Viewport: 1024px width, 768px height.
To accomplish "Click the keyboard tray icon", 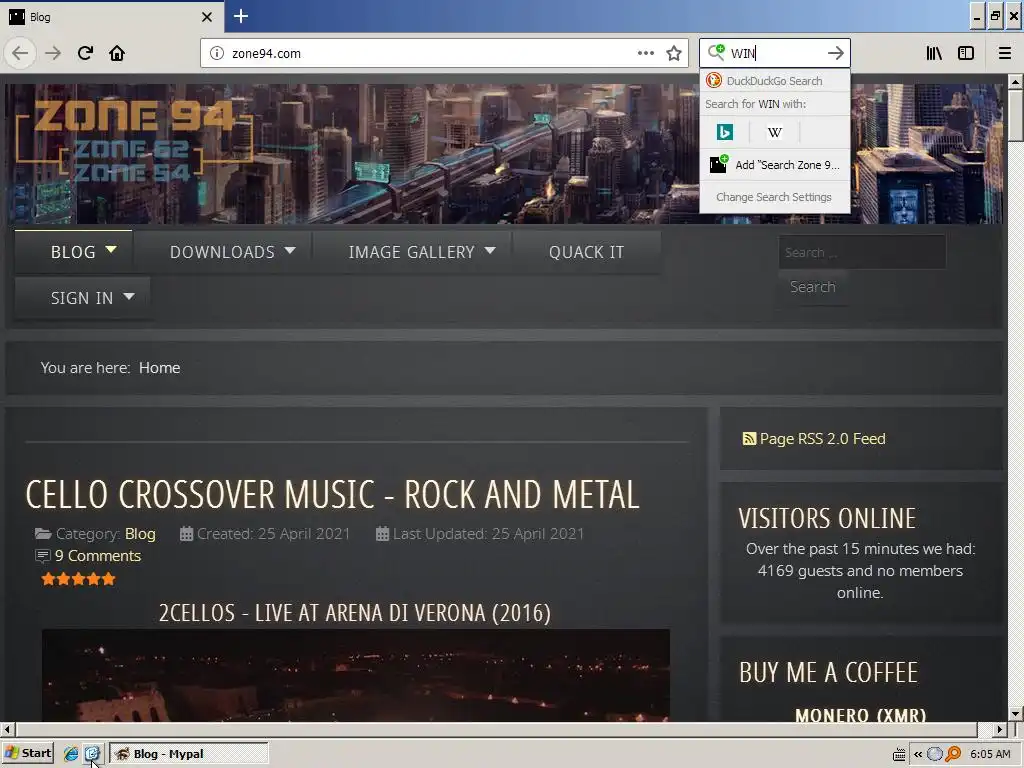I will click(899, 754).
